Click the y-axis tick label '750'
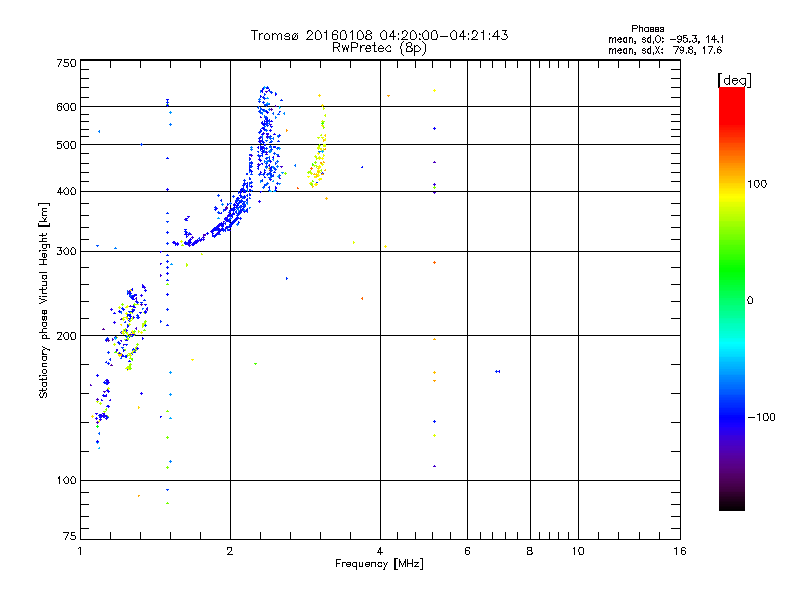The image size is (800, 600). (x=66, y=63)
